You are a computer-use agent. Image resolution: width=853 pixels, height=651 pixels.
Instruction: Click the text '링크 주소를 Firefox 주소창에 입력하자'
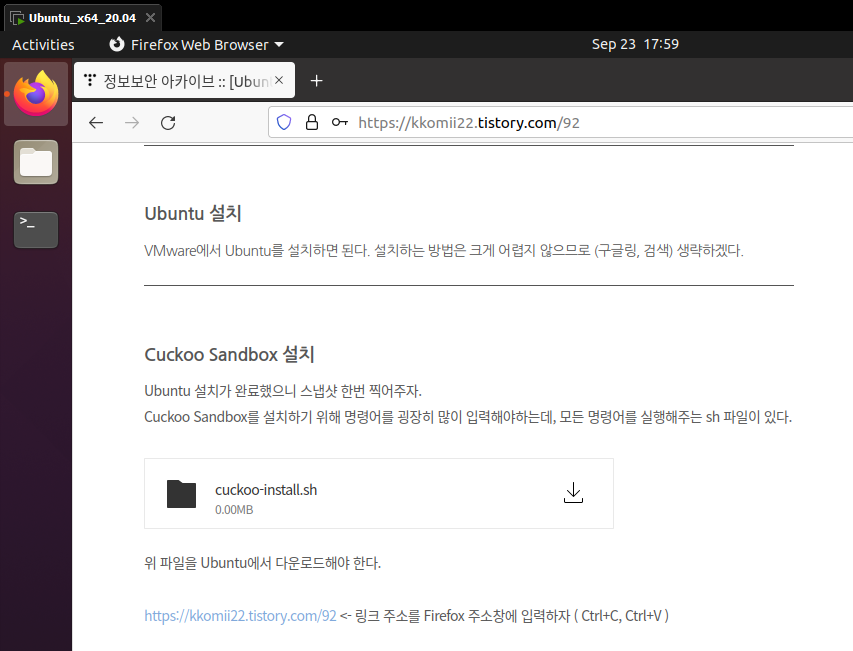tap(463, 616)
